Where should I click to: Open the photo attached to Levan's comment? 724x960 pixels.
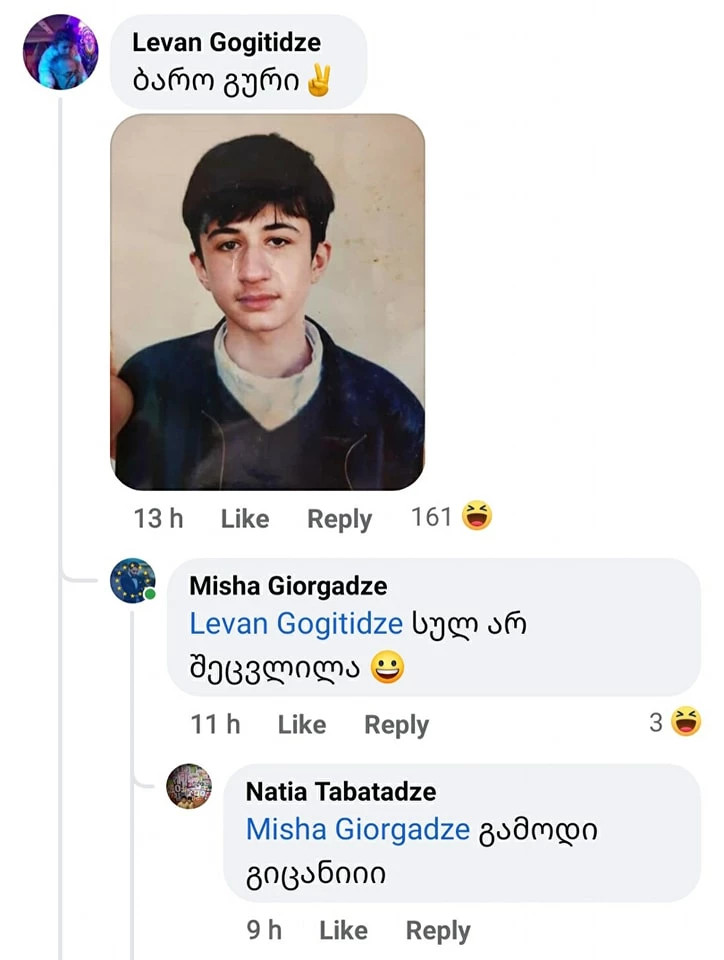267,302
